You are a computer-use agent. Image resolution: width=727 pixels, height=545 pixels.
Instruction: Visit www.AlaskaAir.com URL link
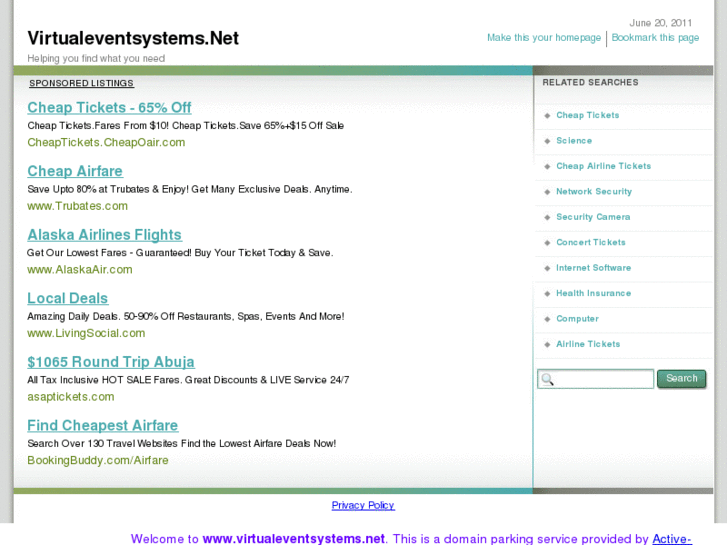click(80, 269)
